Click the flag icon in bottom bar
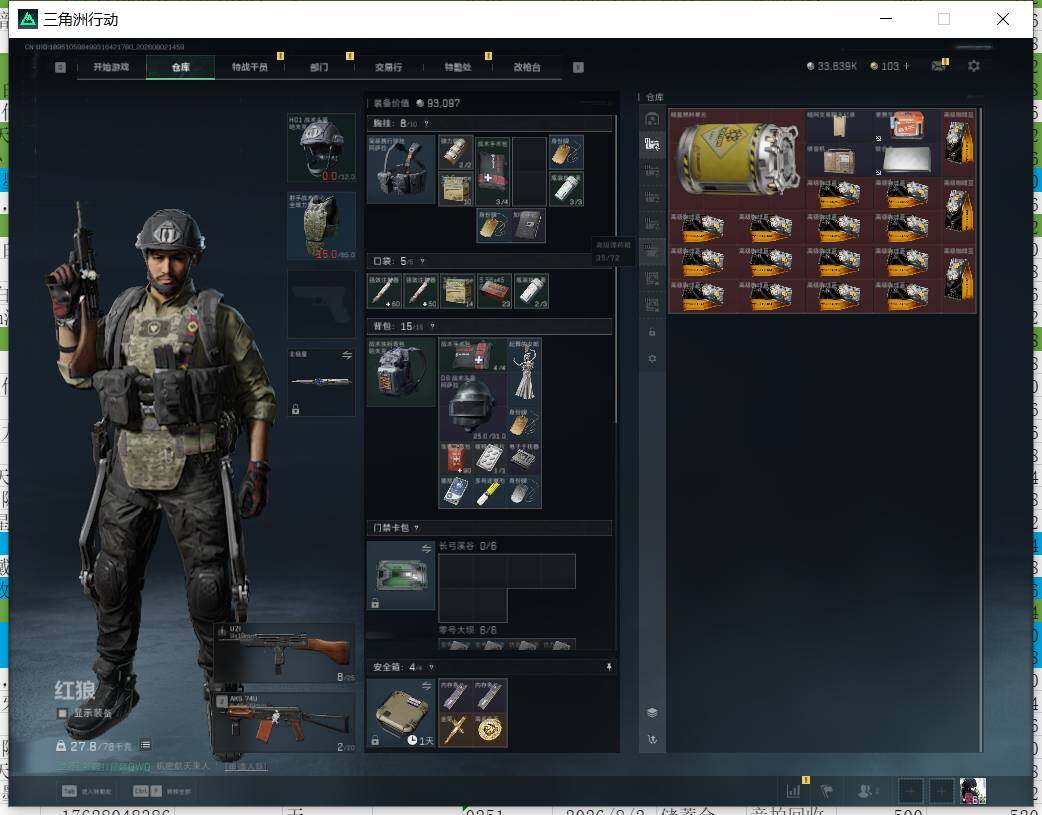1042x815 pixels. pyautogui.click(x=827, y=791)
